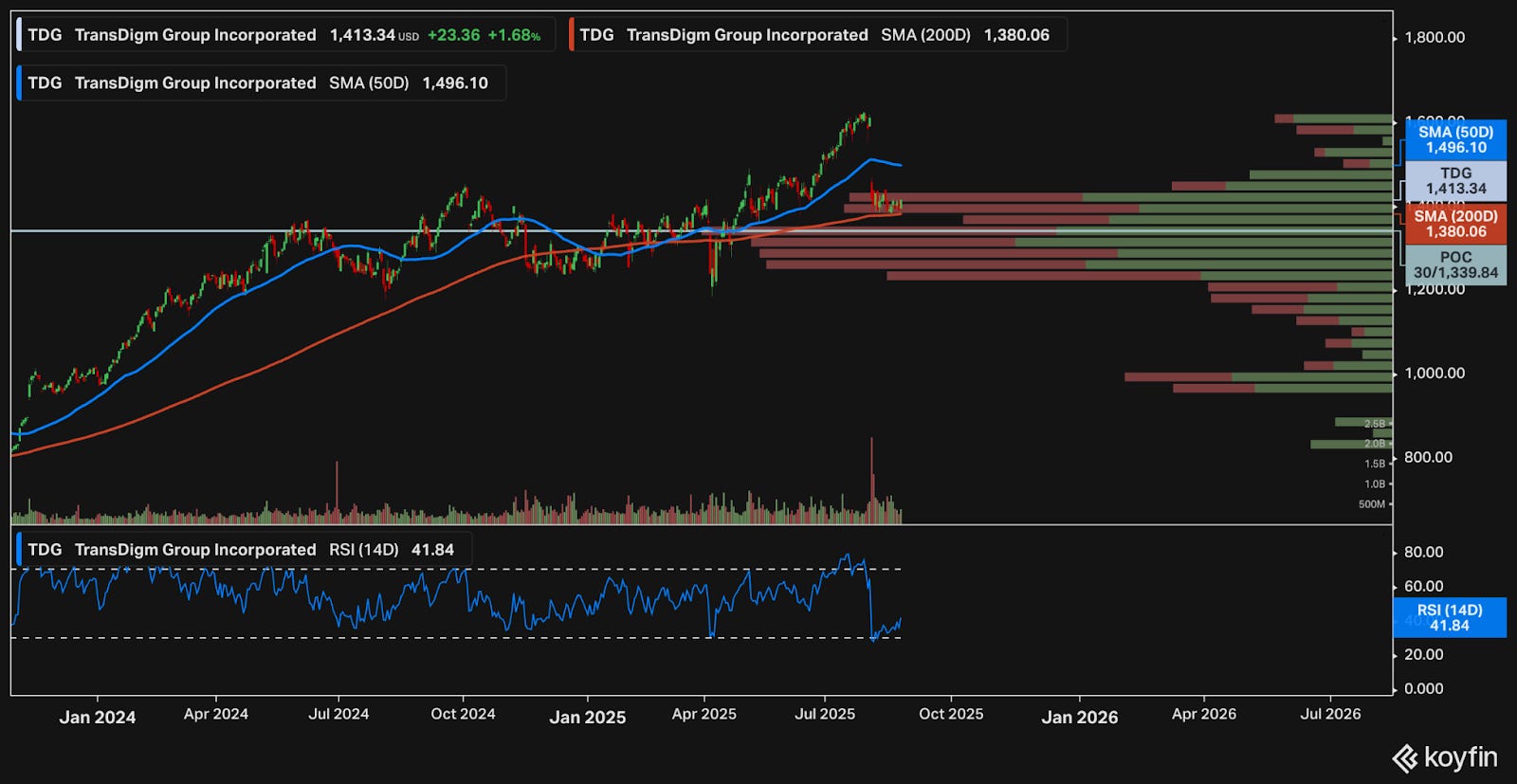Click the Jan 2024 date label
Viewport: 1517px width, 784px height.
pos(98,718)
